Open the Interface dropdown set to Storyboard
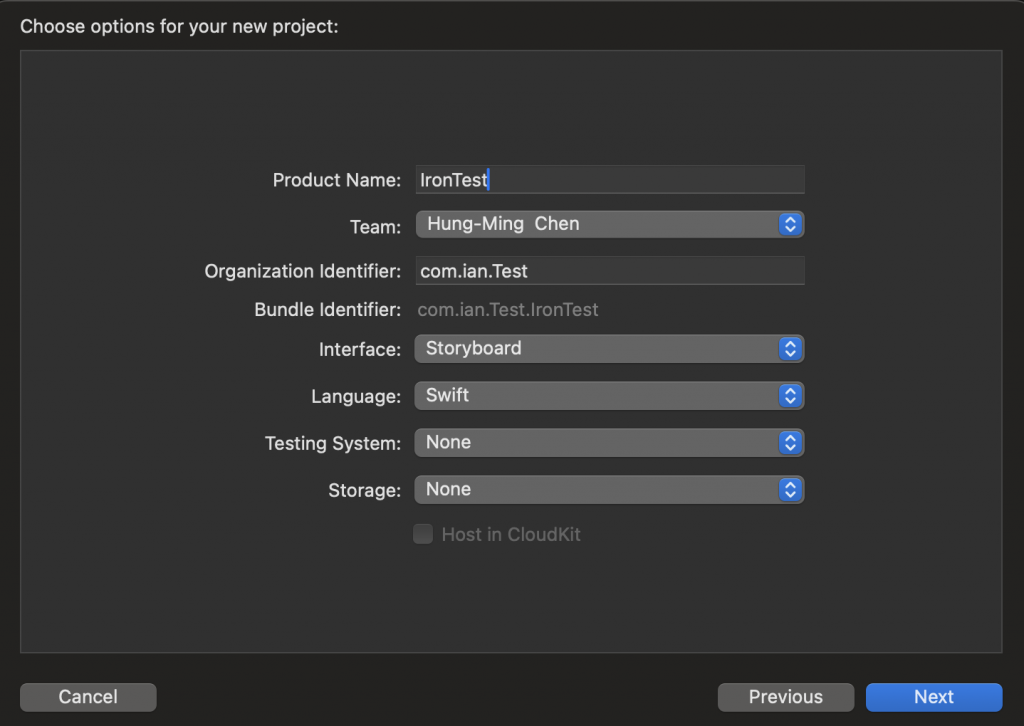This screenshot has width=1024, height=726. [x=596, y=349]
